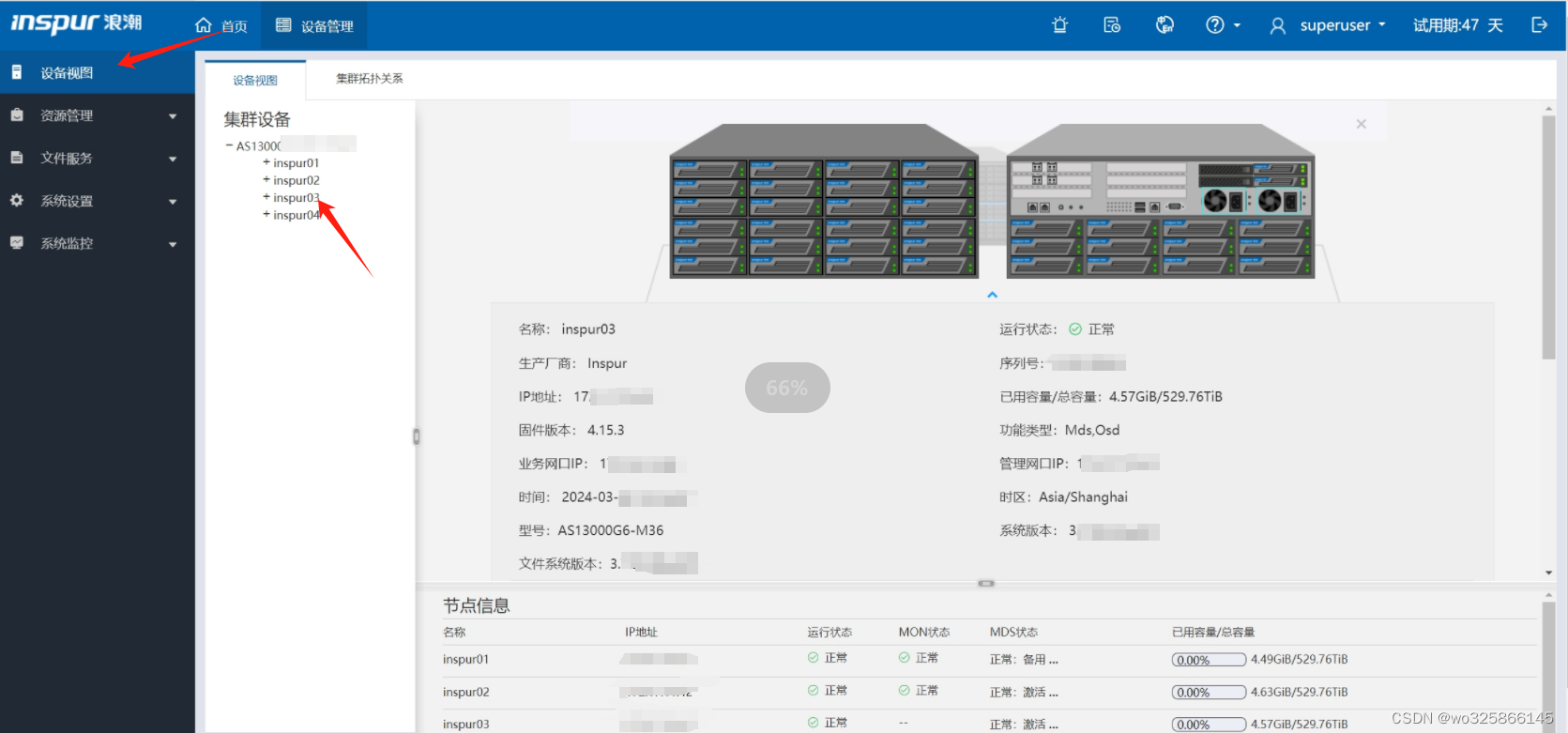Click the 名称 column header
The width and height of the screenshot is (1568, 733).
454,633
